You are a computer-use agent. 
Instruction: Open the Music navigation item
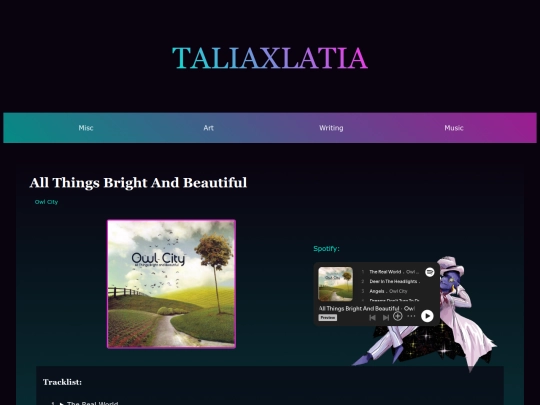pyautogui.click(x=454, y=128)
